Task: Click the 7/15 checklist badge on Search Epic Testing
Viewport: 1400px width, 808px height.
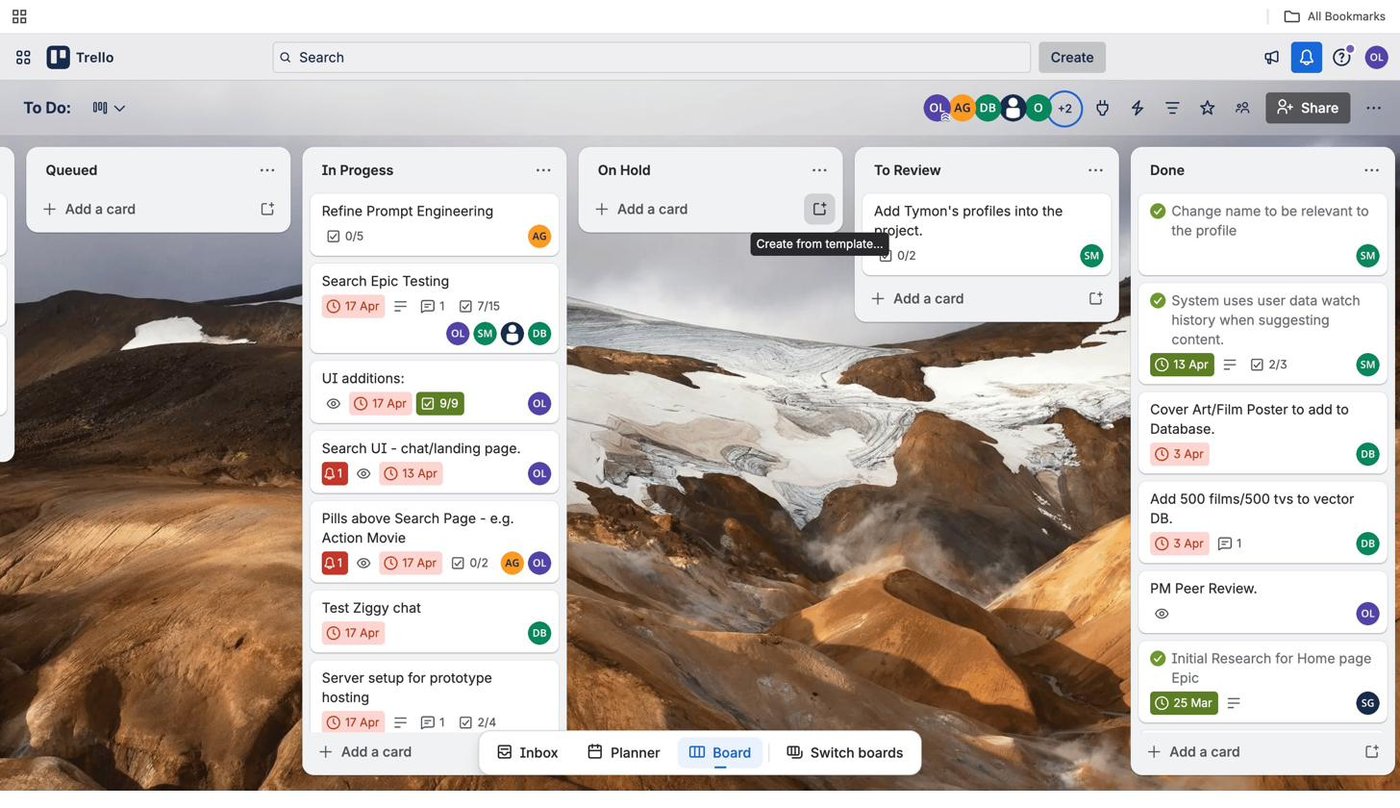Action: (479, 306)
